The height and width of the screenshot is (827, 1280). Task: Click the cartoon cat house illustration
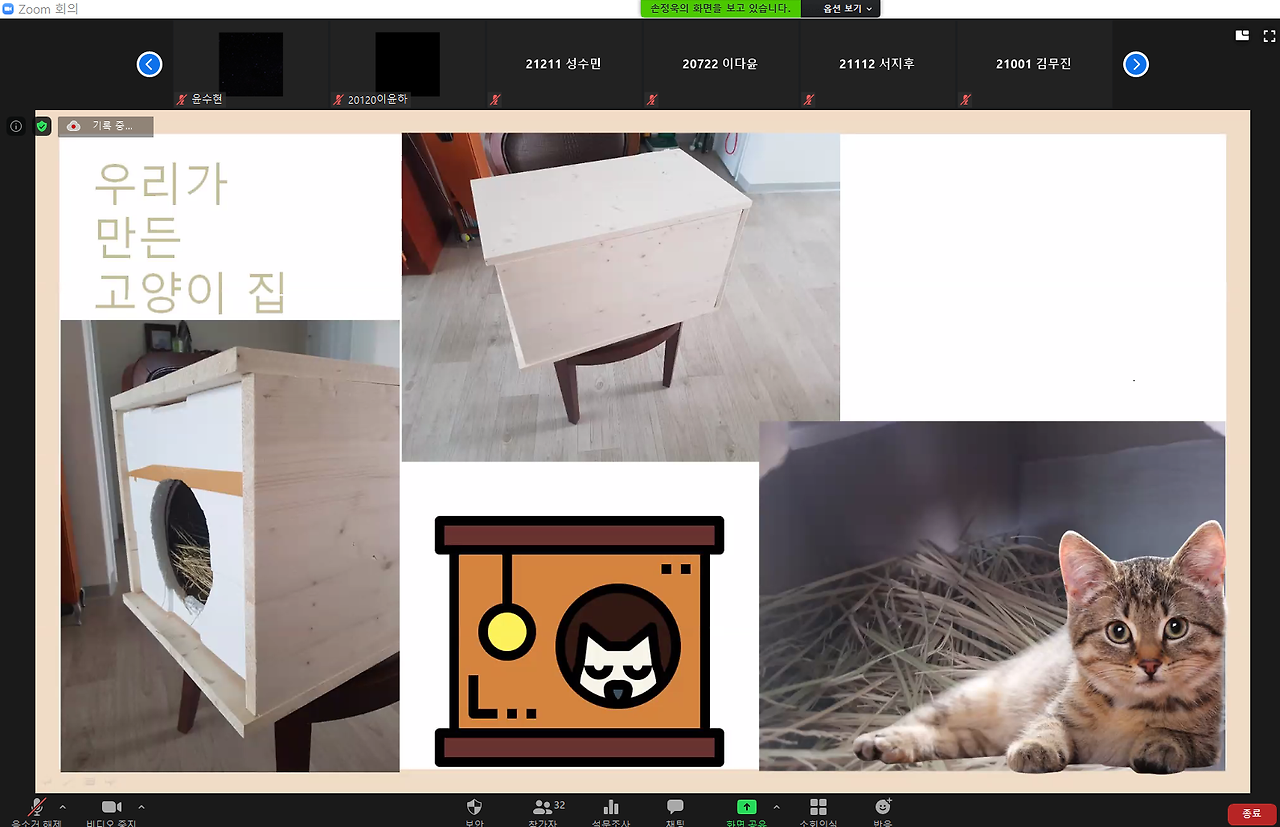pyautogui.click(x=580, y=642)
